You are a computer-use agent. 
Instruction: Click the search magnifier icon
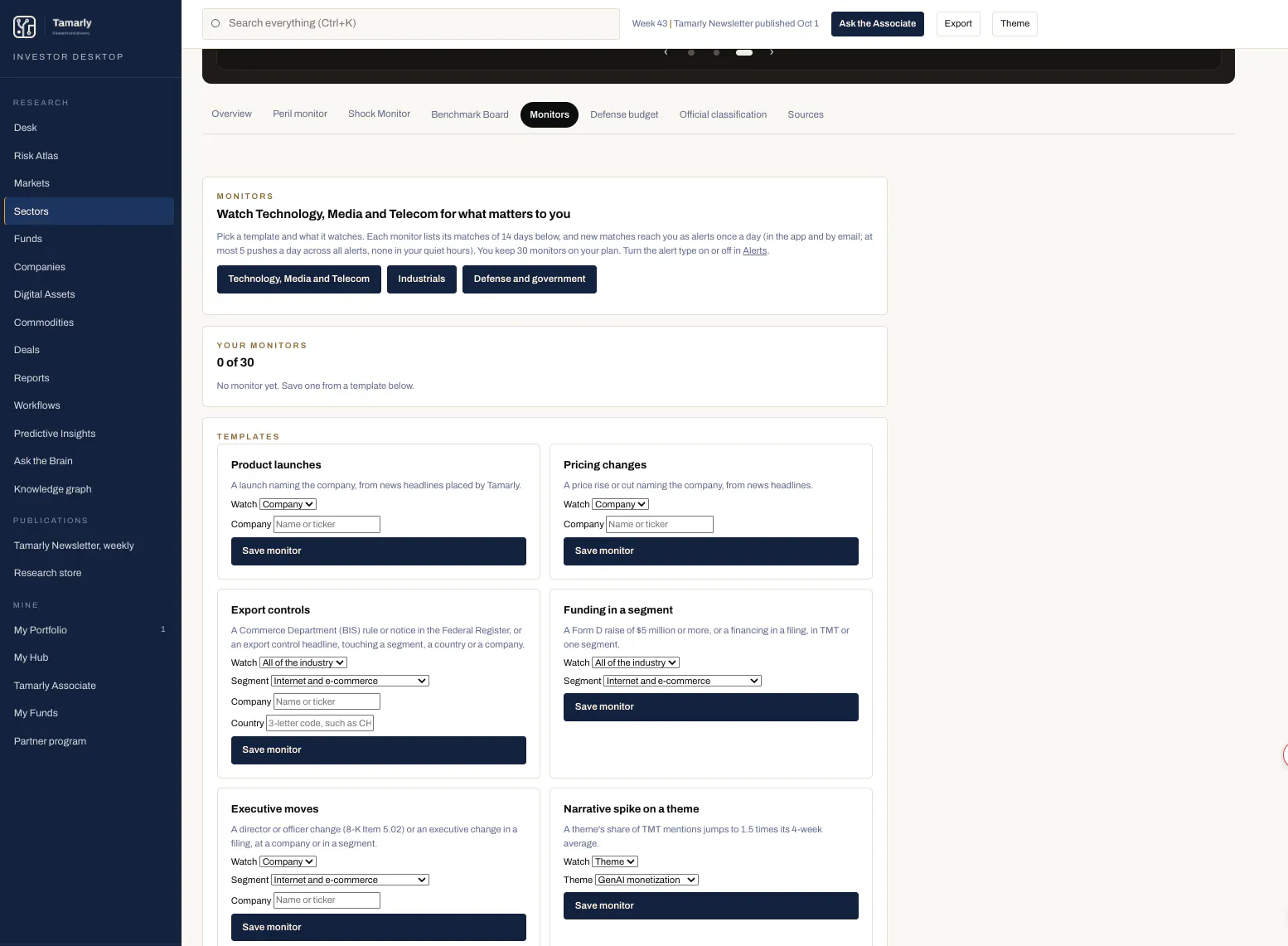coord(215,23)
